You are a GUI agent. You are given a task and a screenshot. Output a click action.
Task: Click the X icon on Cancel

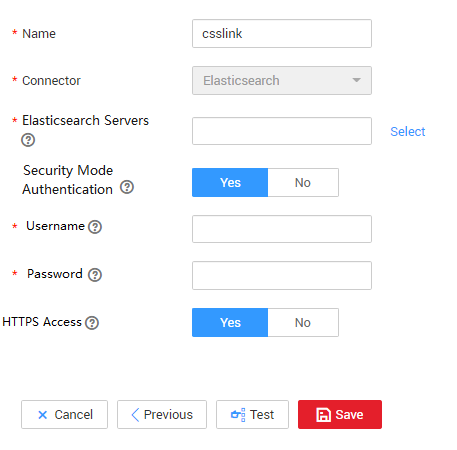point(43,415)
